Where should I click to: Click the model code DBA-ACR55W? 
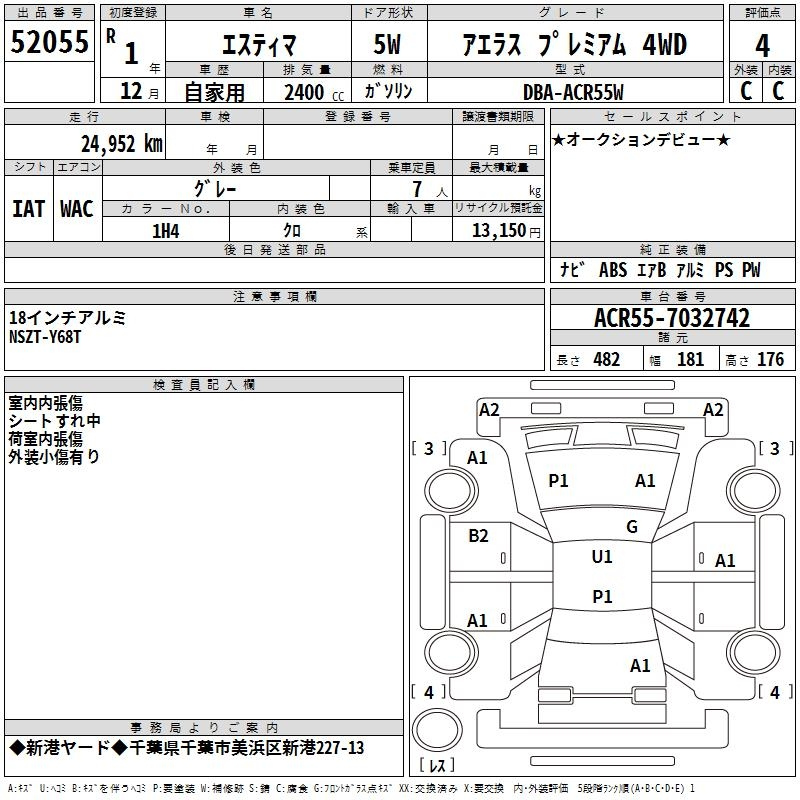[x=573, y=92]
